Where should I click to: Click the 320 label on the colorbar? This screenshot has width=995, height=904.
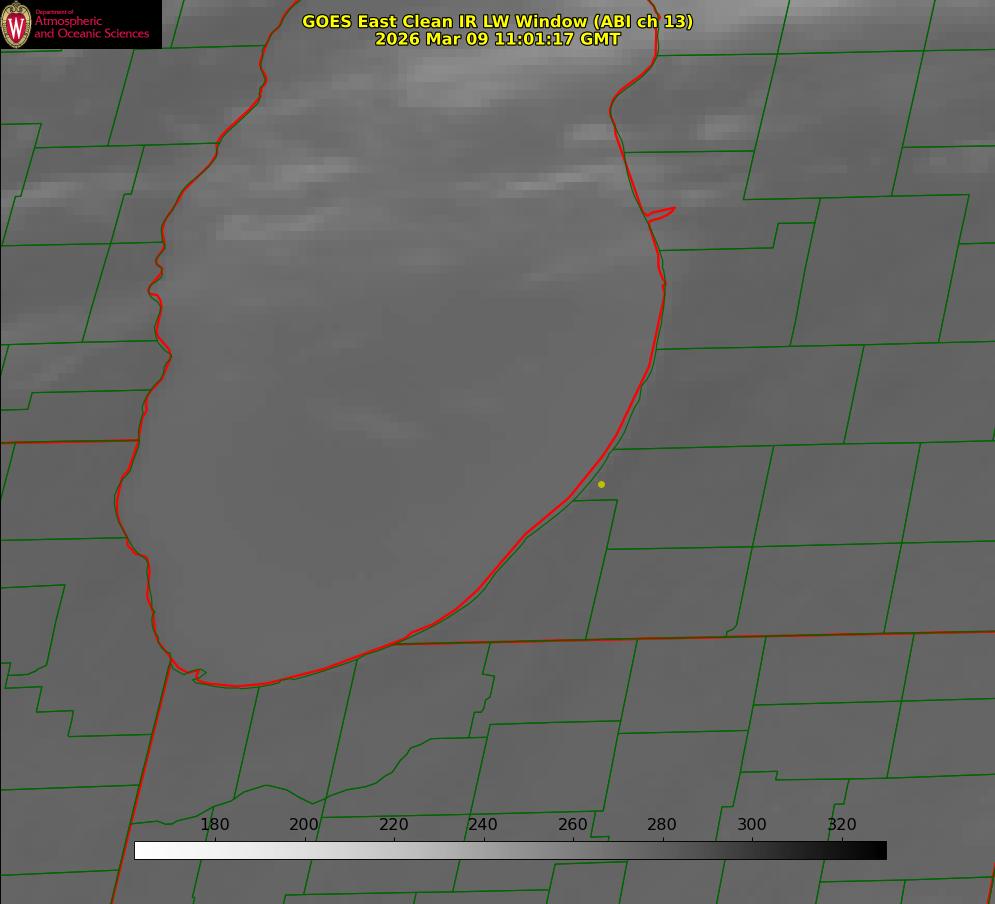click(x=842, y=825)
